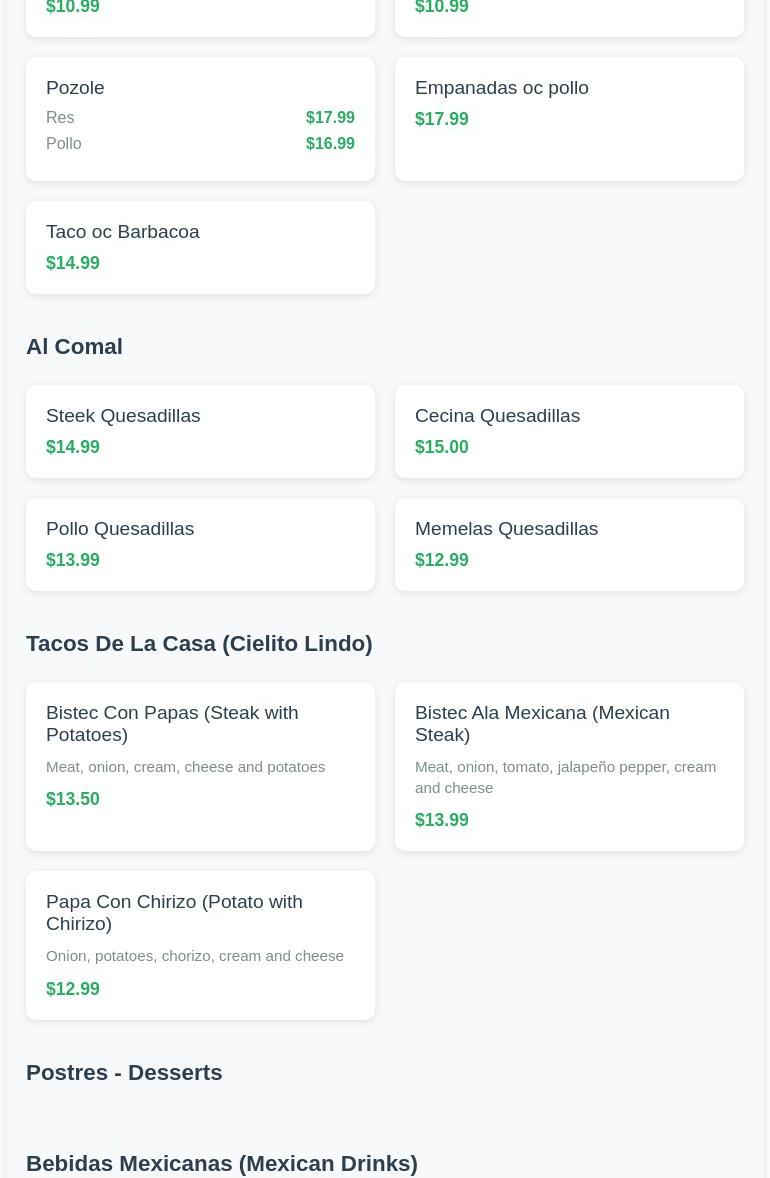Viewport: 770px width, 1178px height.
Task: Open Steek Quesadillas menu item
Action: 200,430
